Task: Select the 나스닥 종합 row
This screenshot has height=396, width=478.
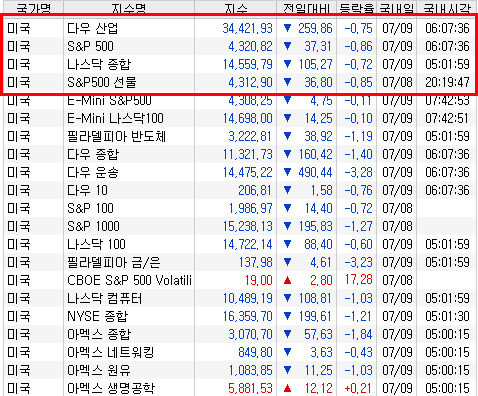Action: [x=240, y=64]
